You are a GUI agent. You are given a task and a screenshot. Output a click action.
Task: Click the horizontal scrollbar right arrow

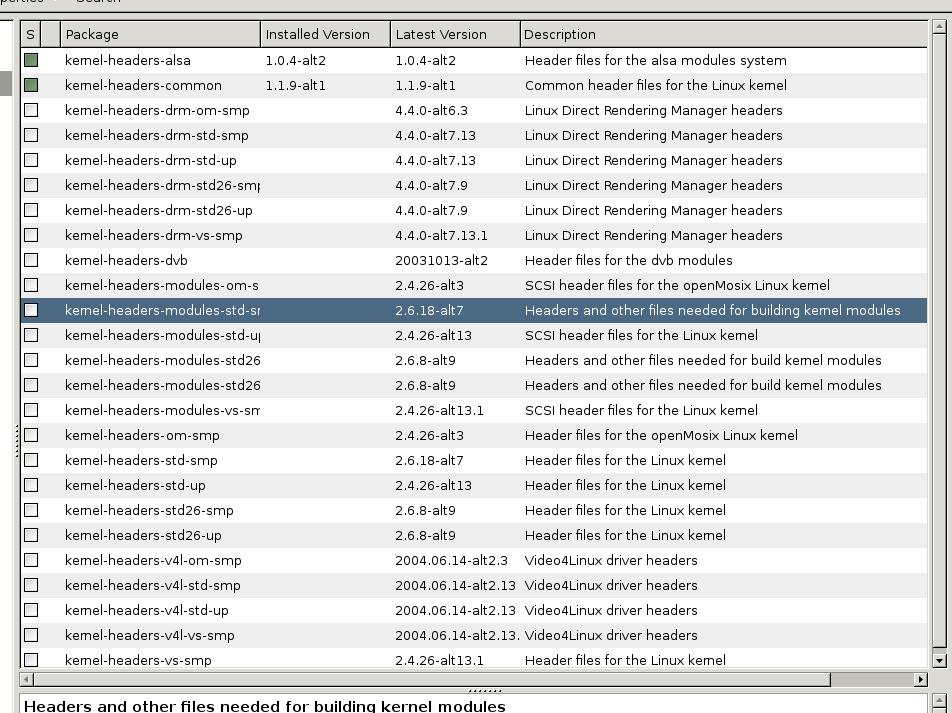920,679
